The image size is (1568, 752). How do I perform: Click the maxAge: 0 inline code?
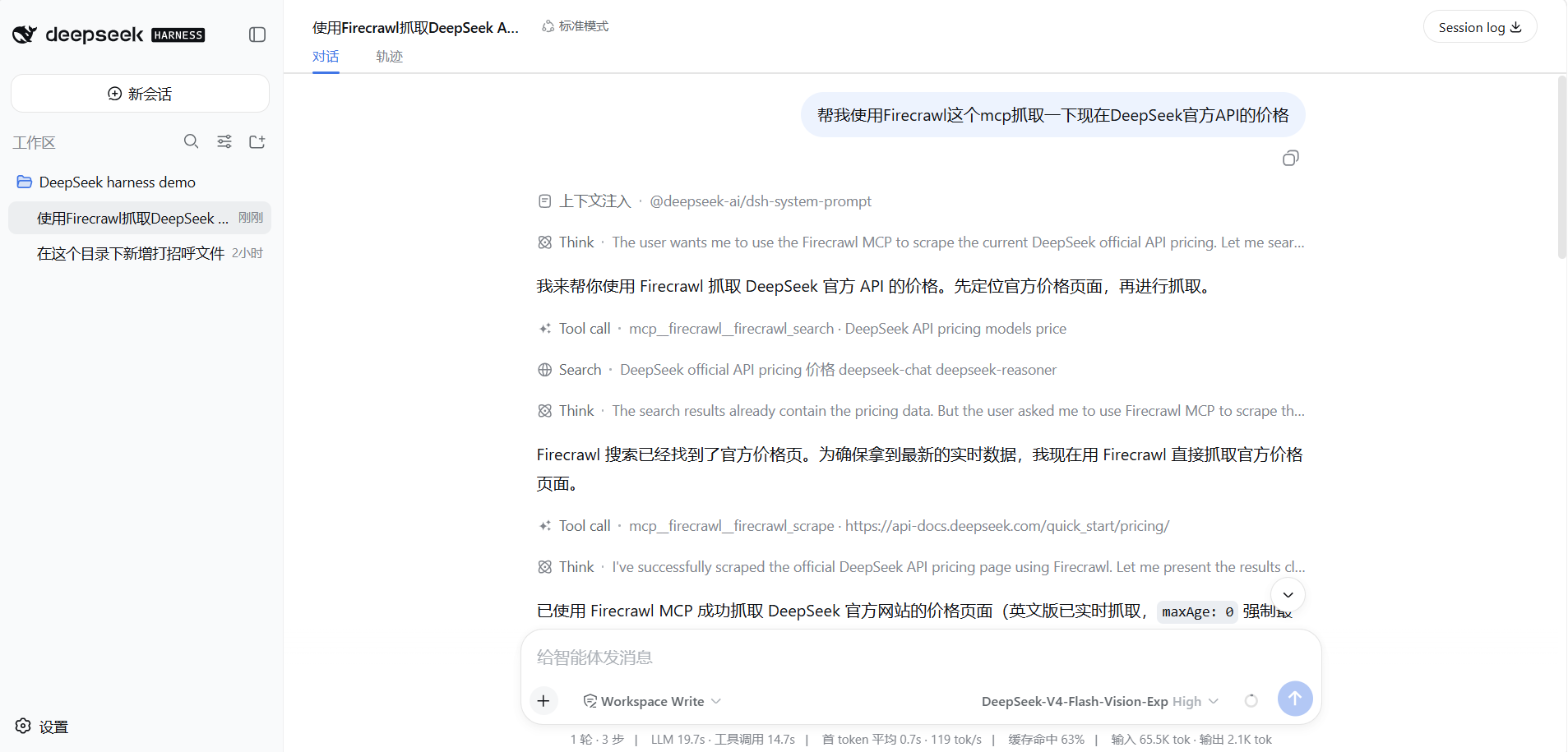(1197, 611)
